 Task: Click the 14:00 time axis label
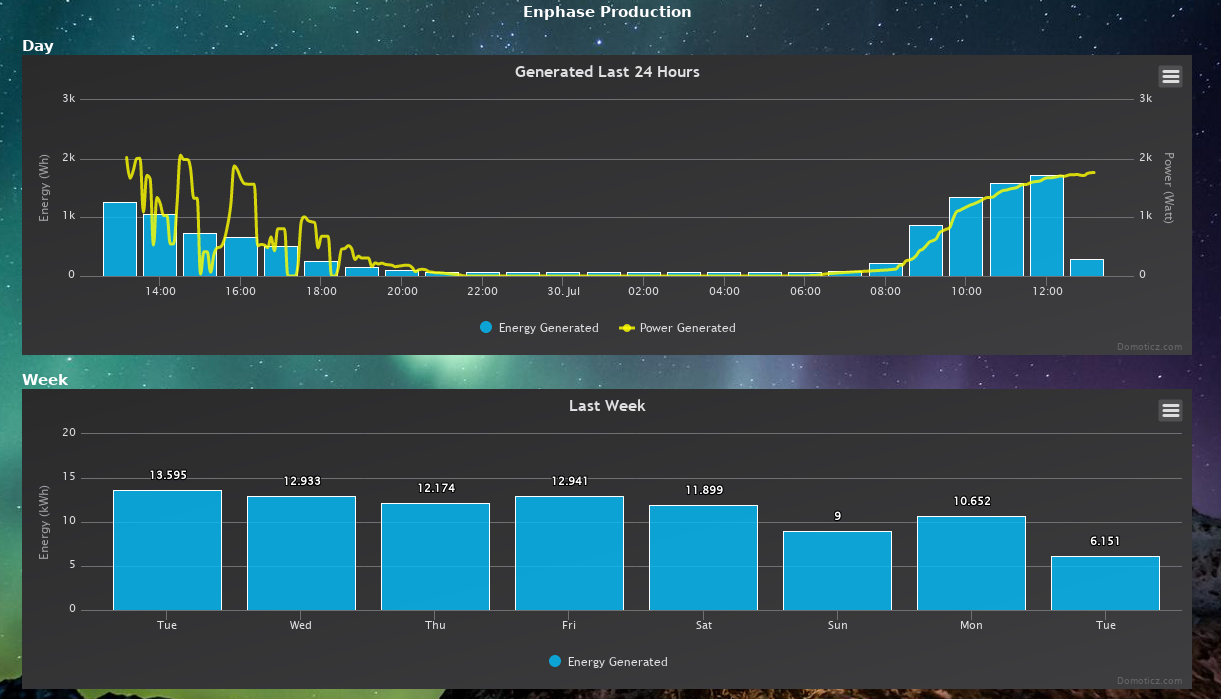tap(160, 291)
